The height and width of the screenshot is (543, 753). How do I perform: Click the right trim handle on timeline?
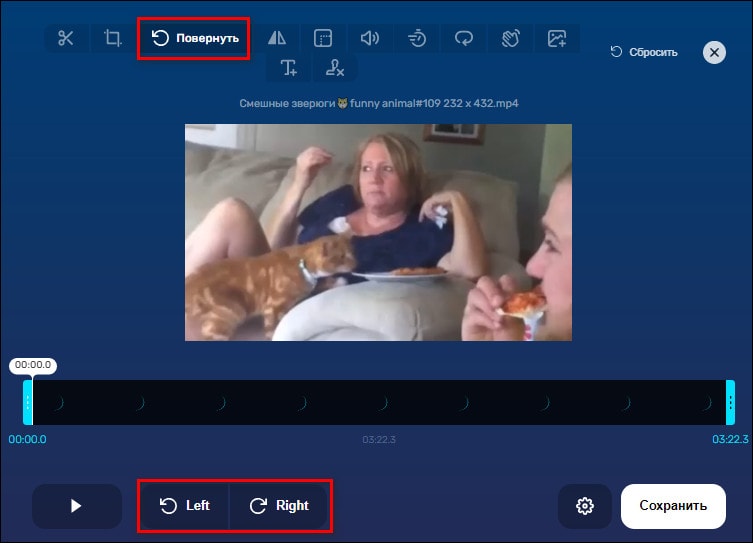pyautogui.click(x=730, y=402)
